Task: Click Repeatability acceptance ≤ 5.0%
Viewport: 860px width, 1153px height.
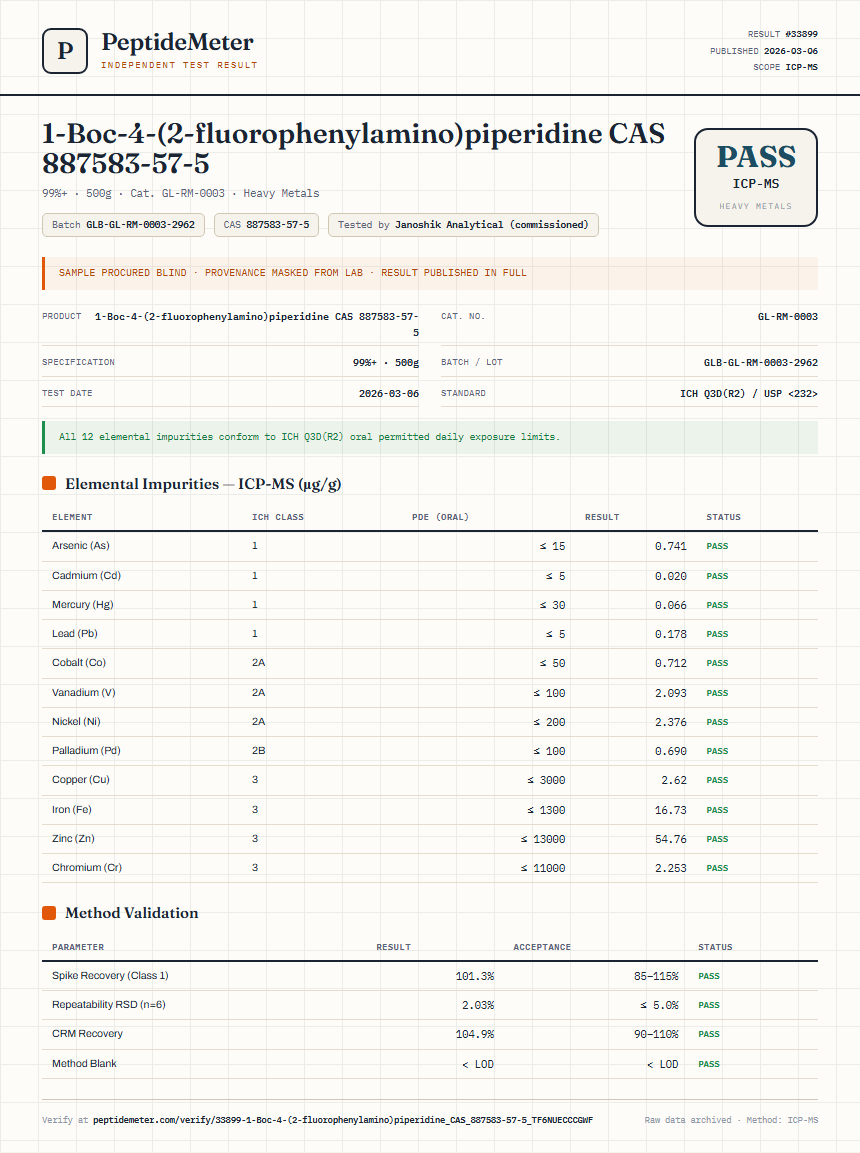Action: point(659,1005)
